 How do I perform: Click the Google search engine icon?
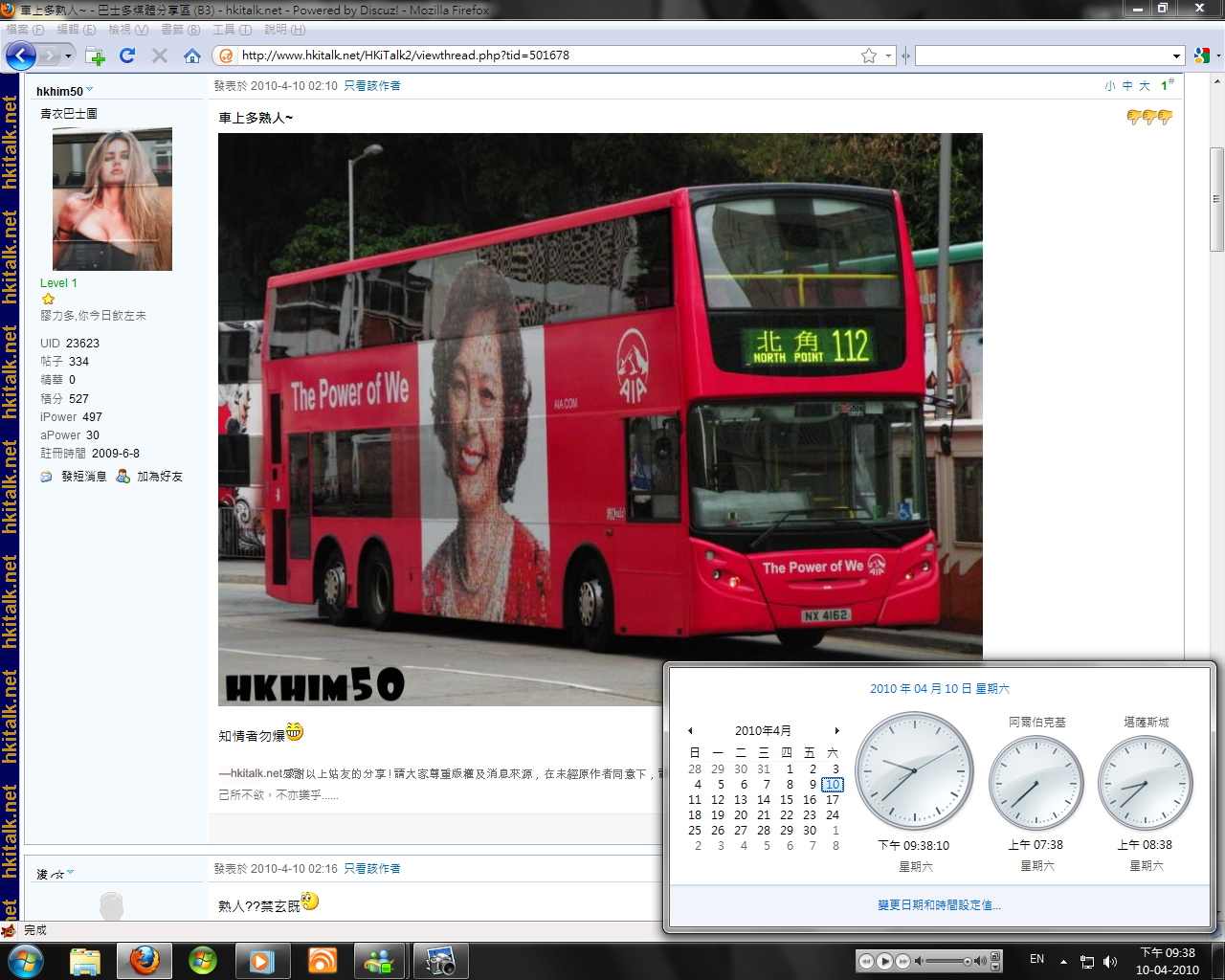[x=1202, y=56]
